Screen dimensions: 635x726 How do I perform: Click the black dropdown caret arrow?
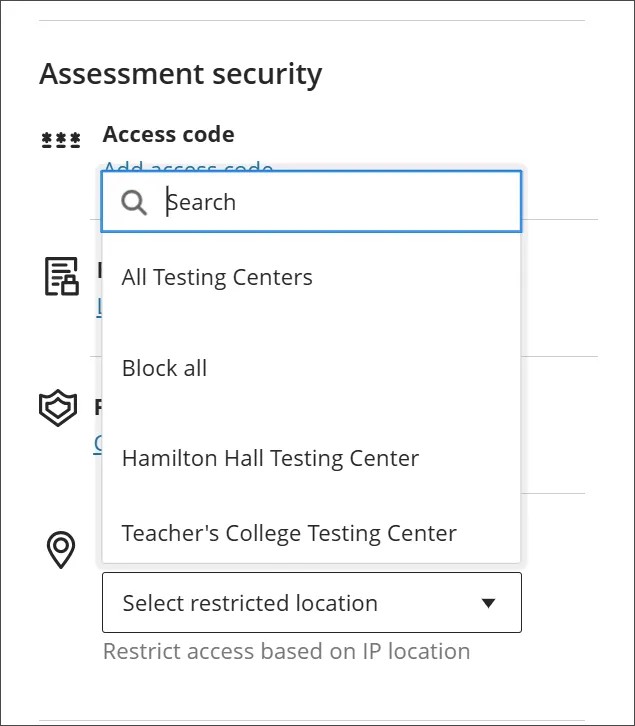pos(488,603)
